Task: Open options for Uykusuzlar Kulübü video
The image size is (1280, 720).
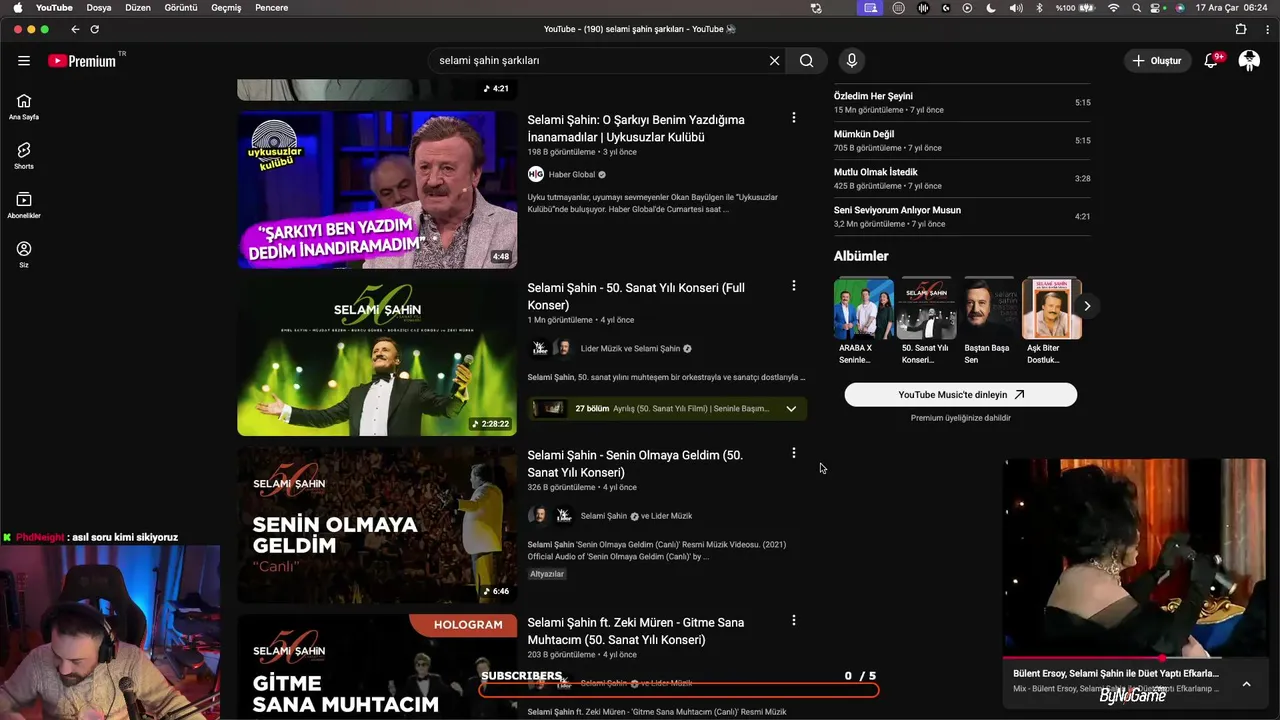Action: [x=794, y=118]
